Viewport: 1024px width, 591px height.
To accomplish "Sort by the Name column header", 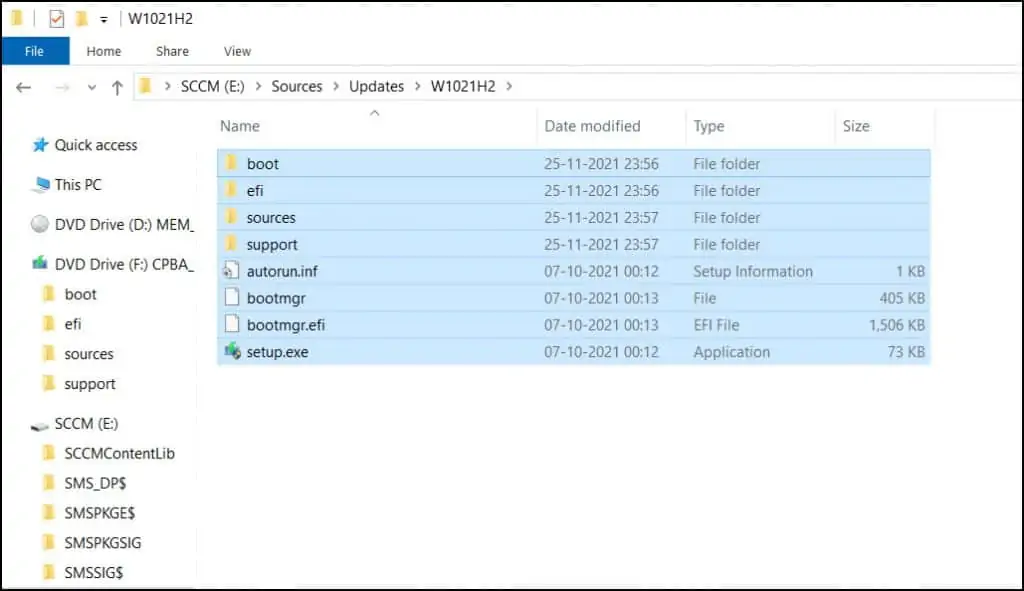I will (x=240, y=126).
